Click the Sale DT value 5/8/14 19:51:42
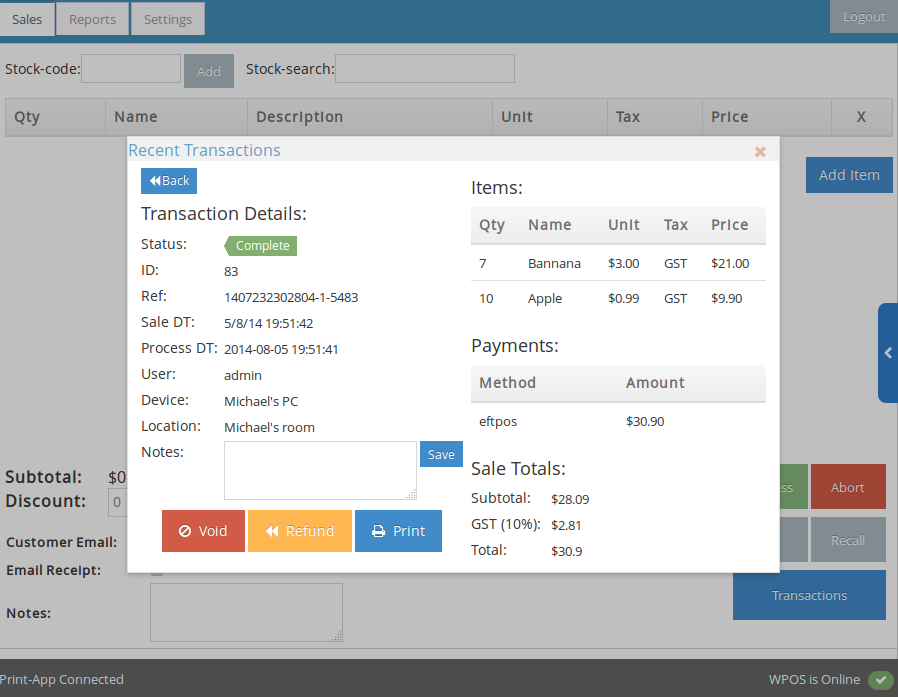The height and width of the screenshot is (697, 898). click(269, 324)
